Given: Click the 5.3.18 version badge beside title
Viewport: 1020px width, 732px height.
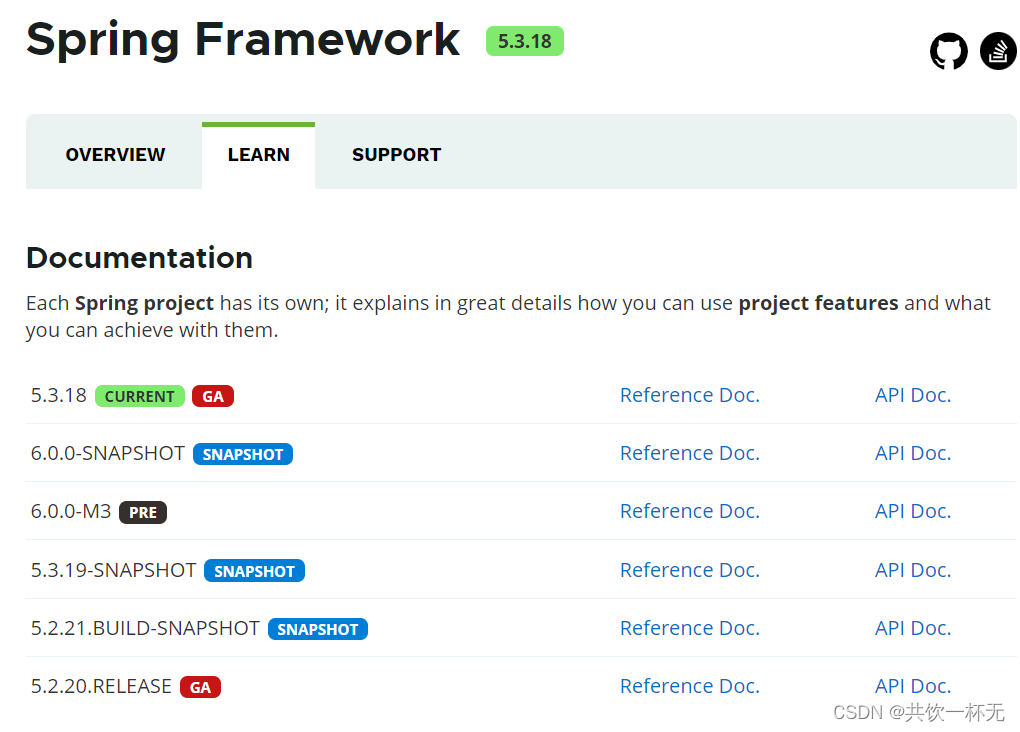Looking at the screenshot, I should point(524,41).
